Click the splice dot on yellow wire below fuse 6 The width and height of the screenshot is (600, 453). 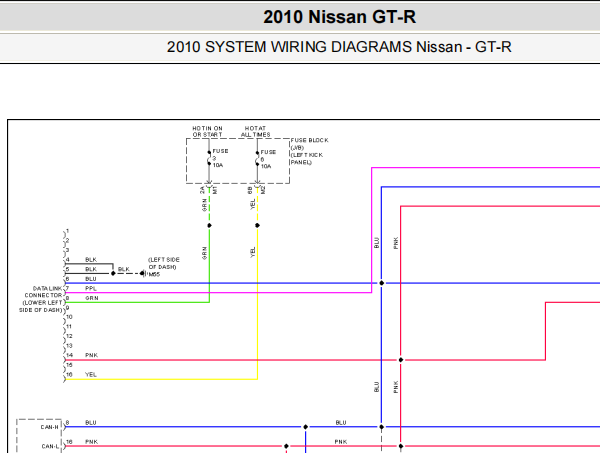[x=258, y=225]
